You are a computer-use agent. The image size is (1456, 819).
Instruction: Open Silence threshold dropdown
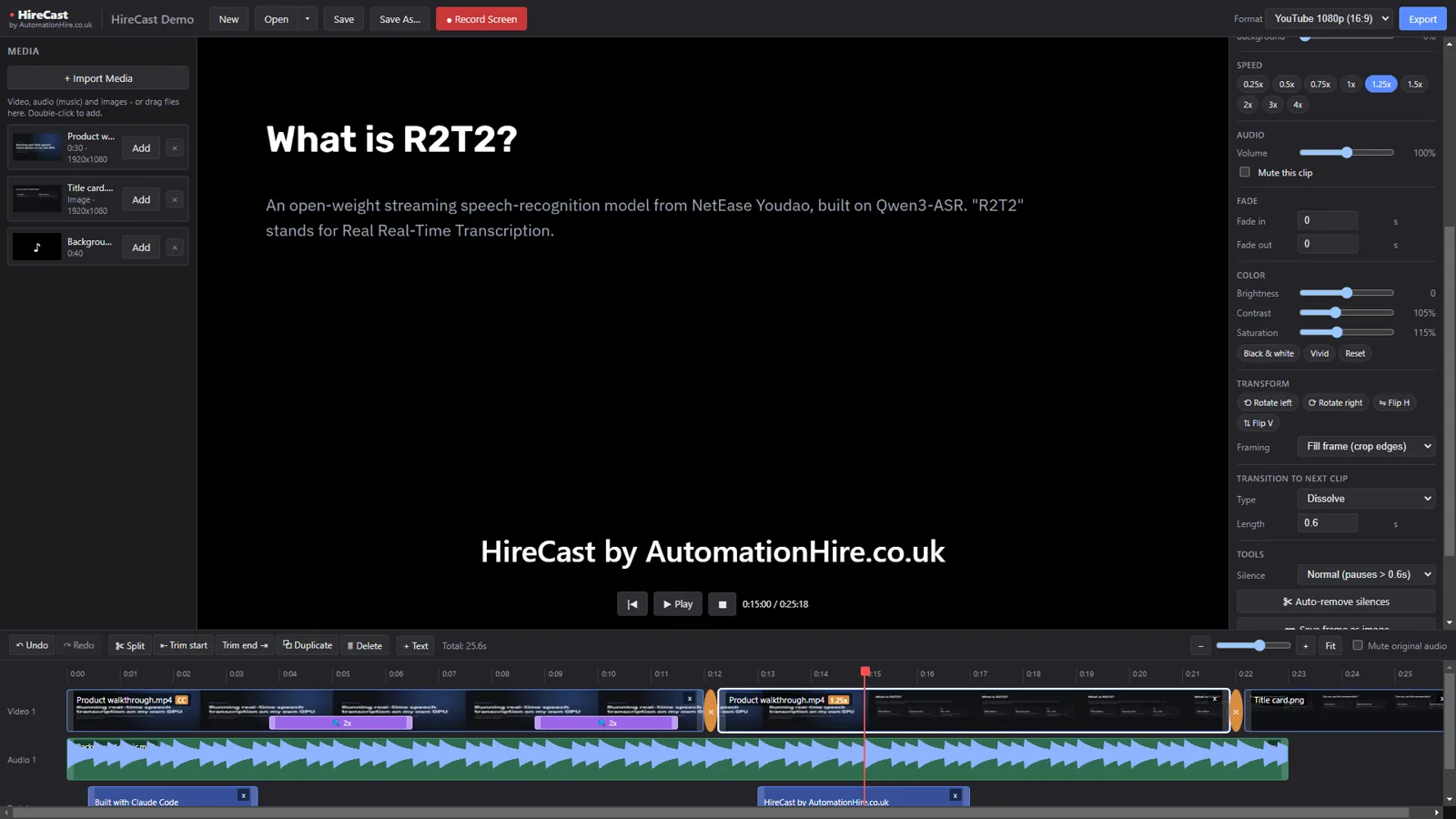pyautogui.click(x=1366, y=574)
